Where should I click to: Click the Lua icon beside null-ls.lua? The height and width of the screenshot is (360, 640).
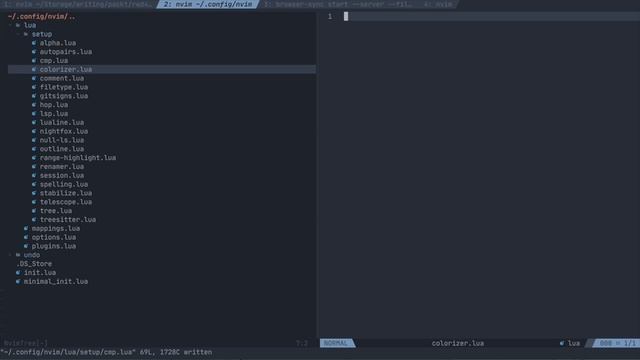pyautogui.click(x=34, y=140)
